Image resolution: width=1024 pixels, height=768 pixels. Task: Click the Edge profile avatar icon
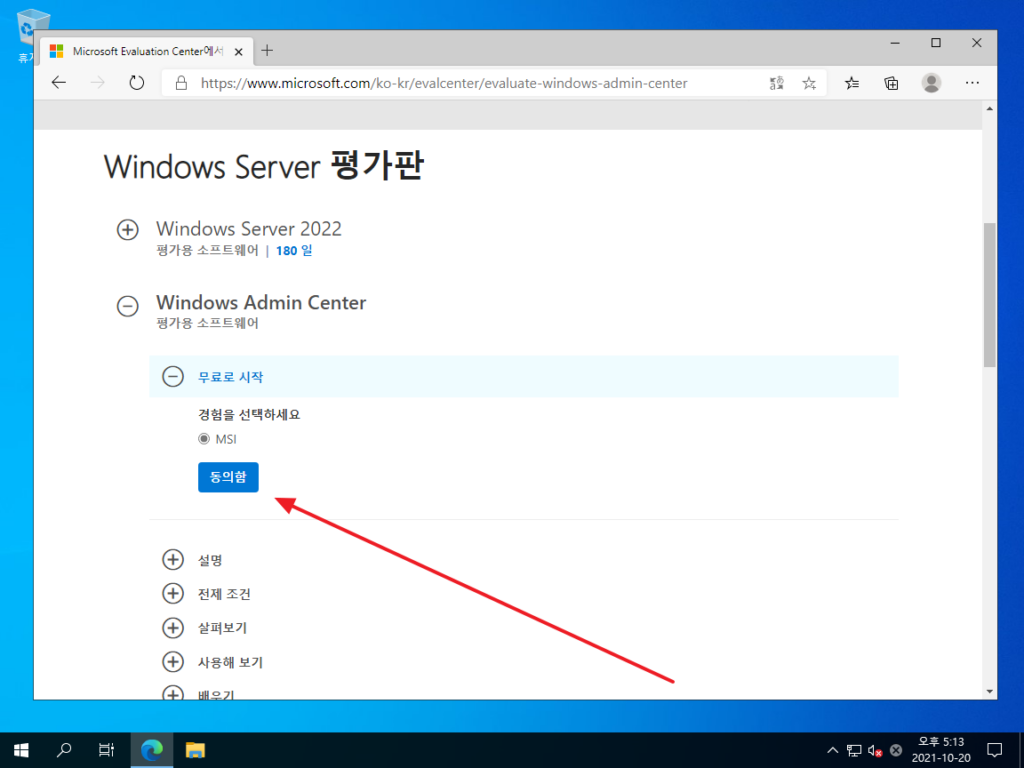tap(930, 83)
